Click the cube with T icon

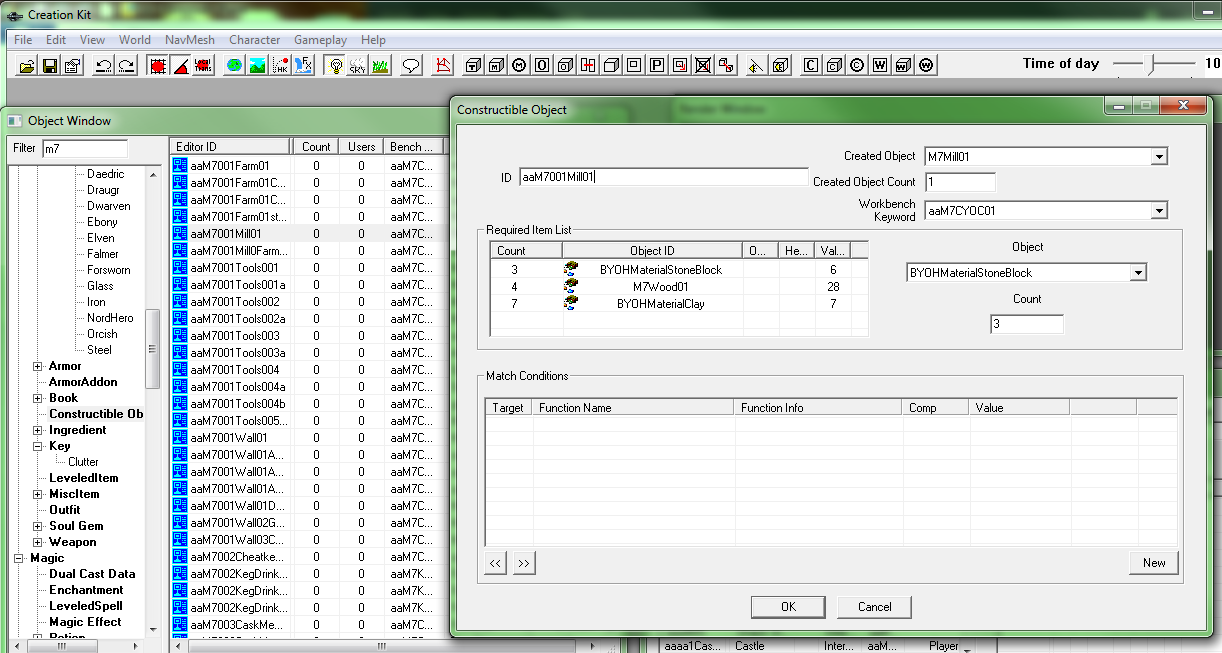click(x=473, y=66)
